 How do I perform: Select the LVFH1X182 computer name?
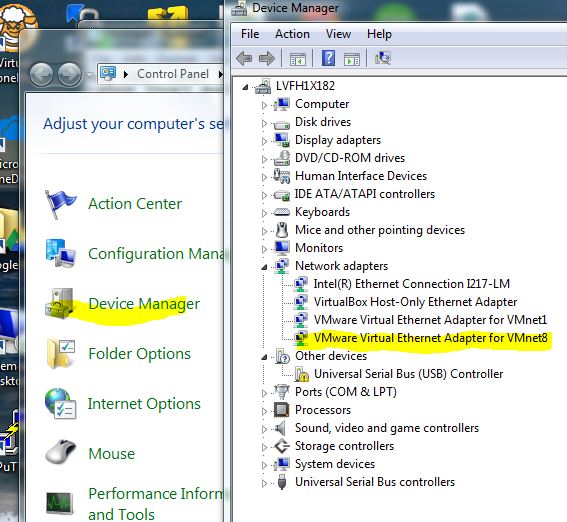point(305,86)
